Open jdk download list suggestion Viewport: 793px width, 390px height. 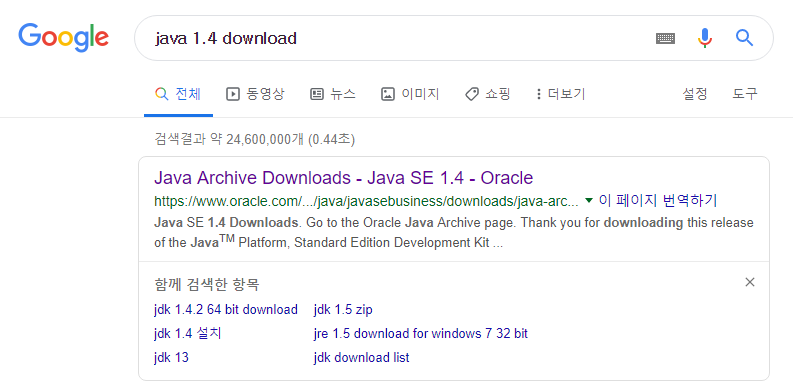361,358
